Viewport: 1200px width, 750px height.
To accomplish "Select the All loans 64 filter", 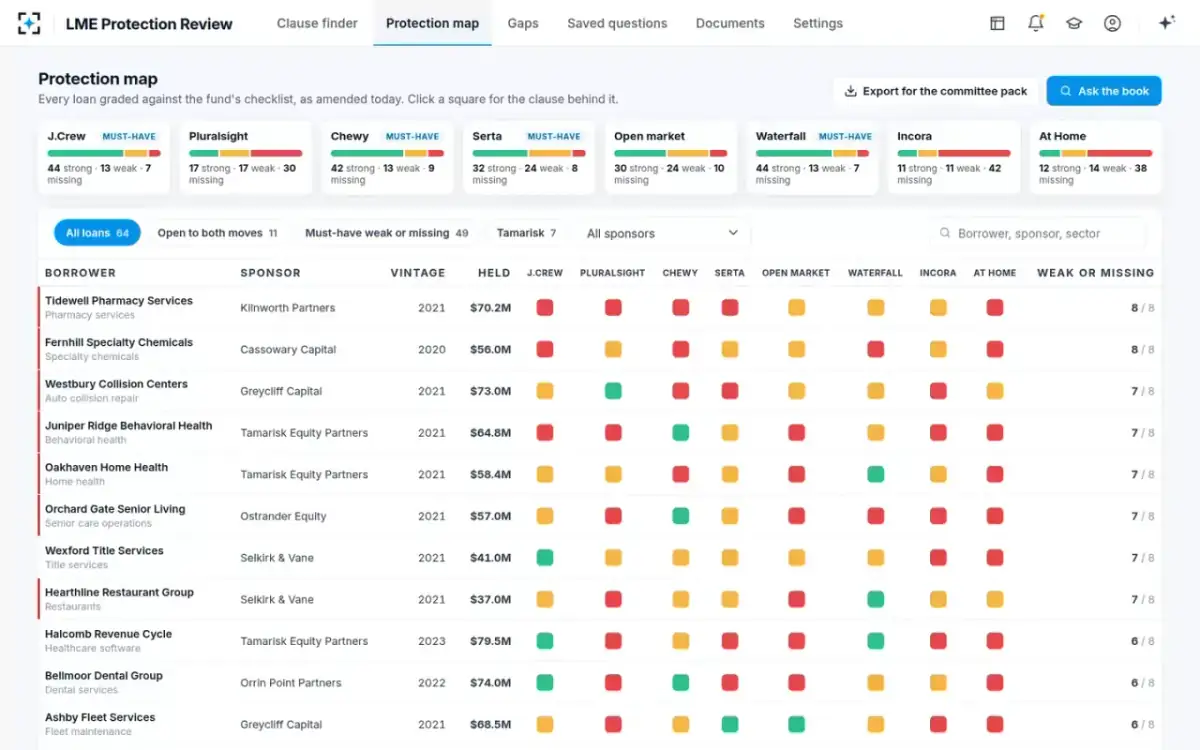I will 97,233.
